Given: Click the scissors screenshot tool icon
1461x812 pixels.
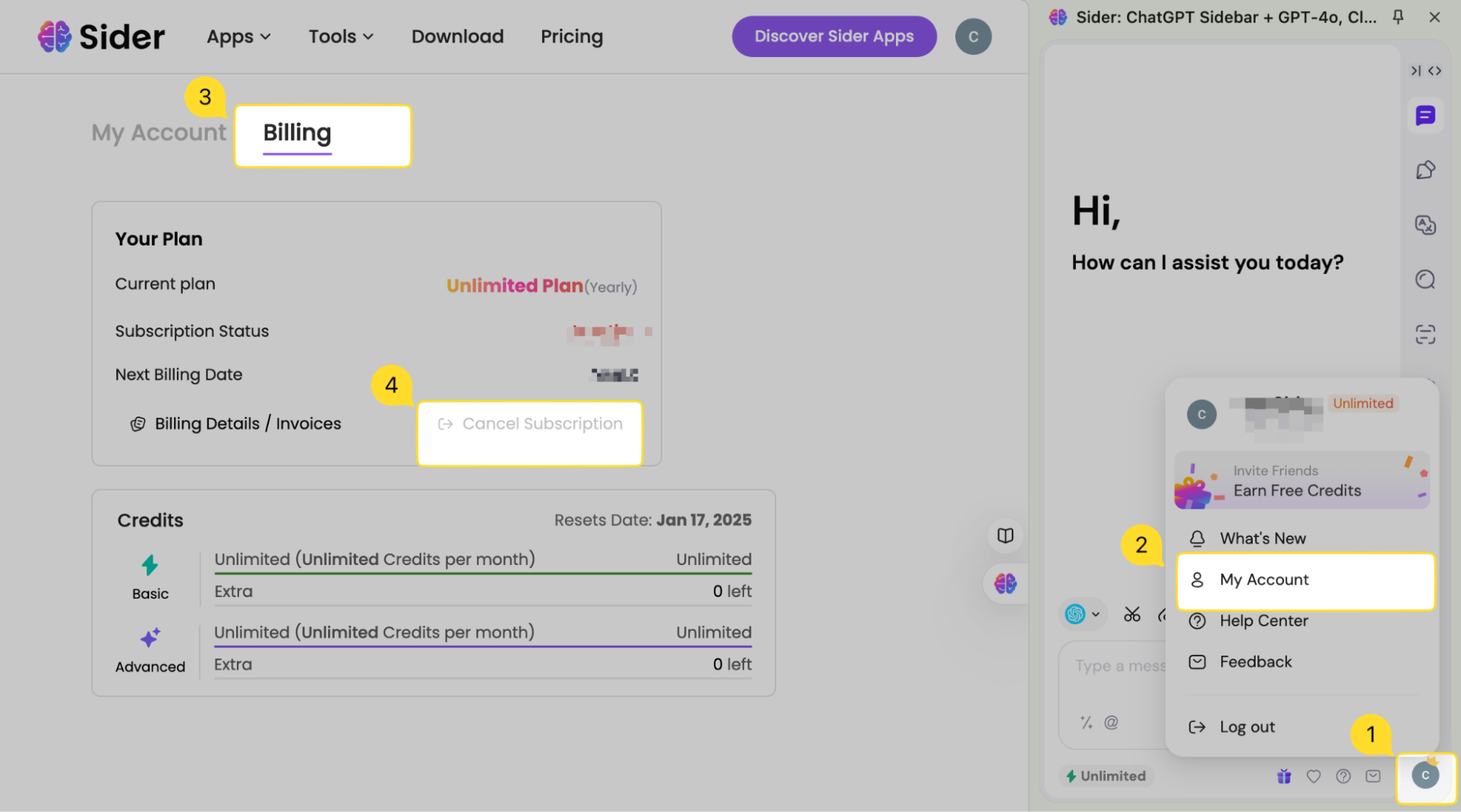Looking at the screenshot, I should [1131, 615].
